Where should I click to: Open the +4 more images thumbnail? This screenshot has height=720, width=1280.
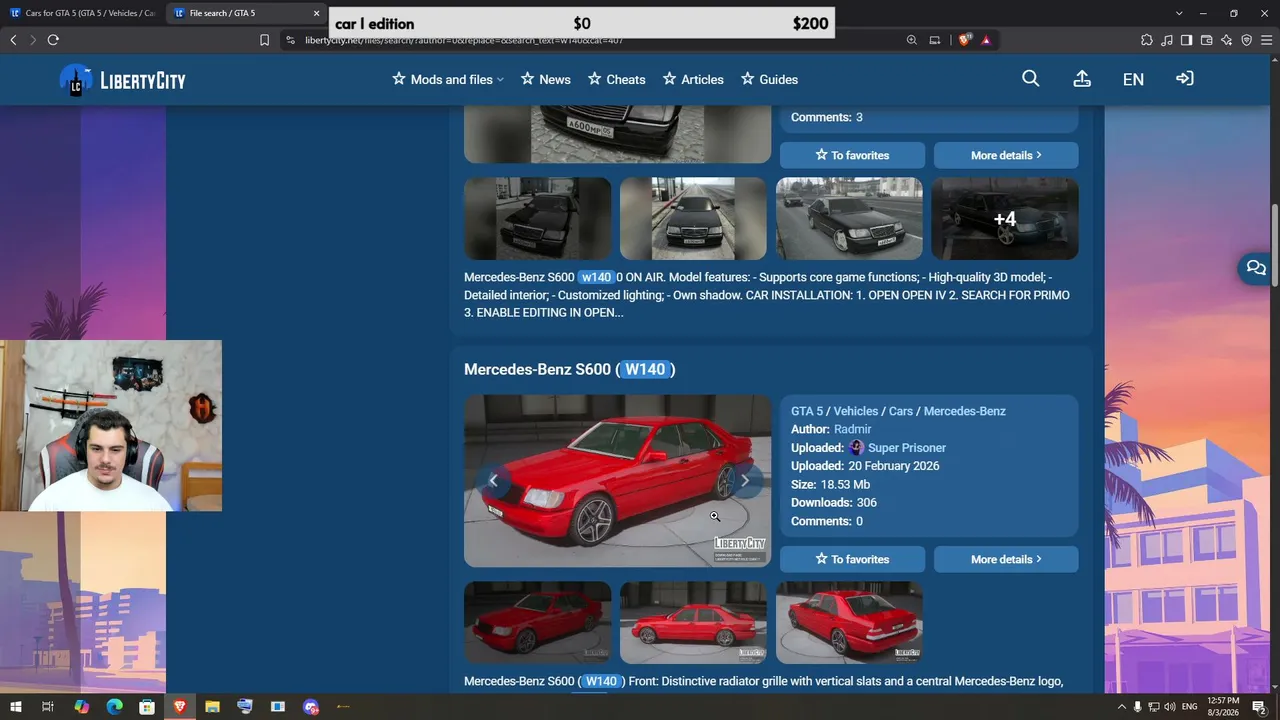point(1005,219)
